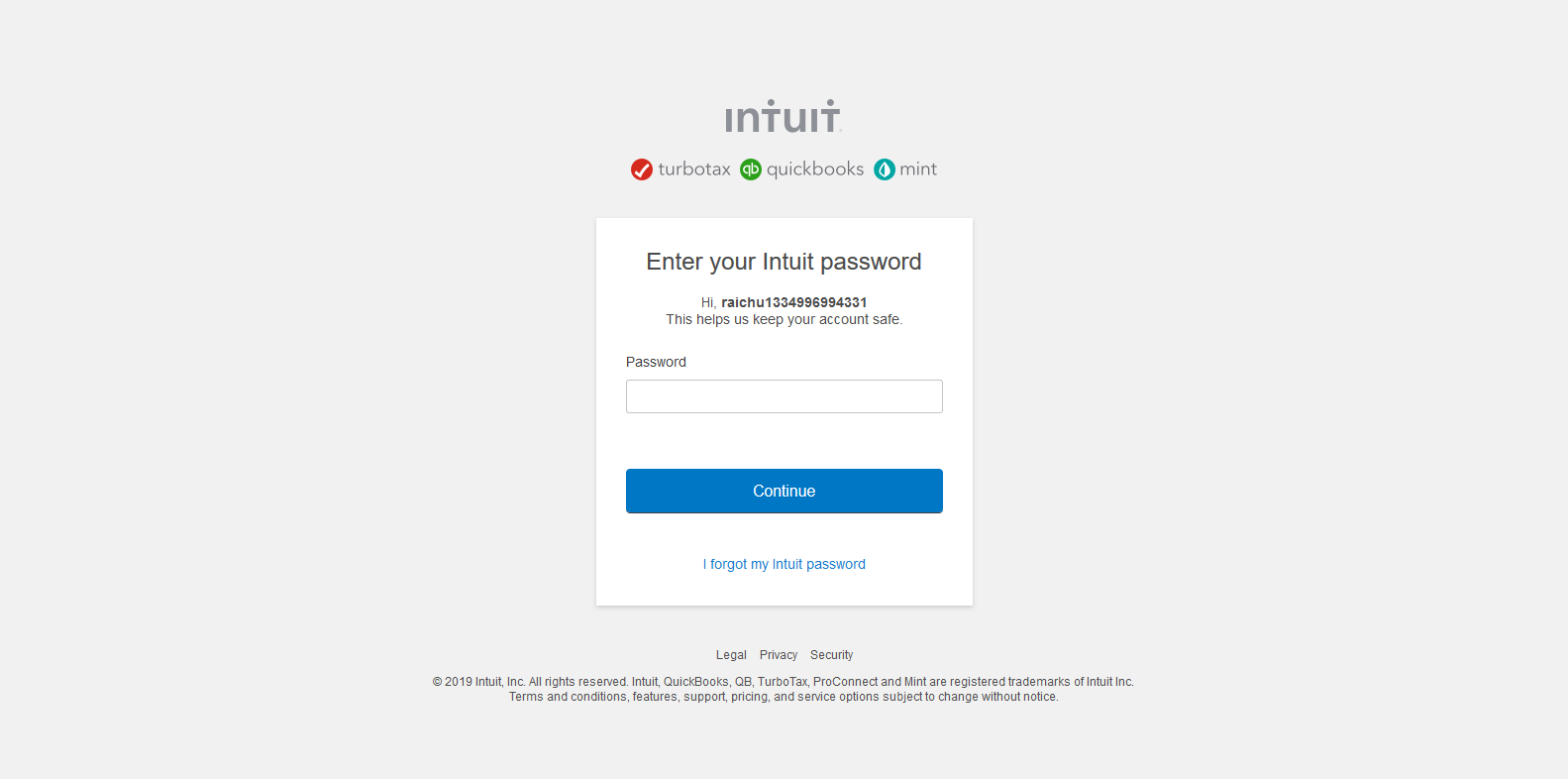Click the green QuickBooks qb icon
This screenshot has width=1568, height=779.
coord(751,169)
